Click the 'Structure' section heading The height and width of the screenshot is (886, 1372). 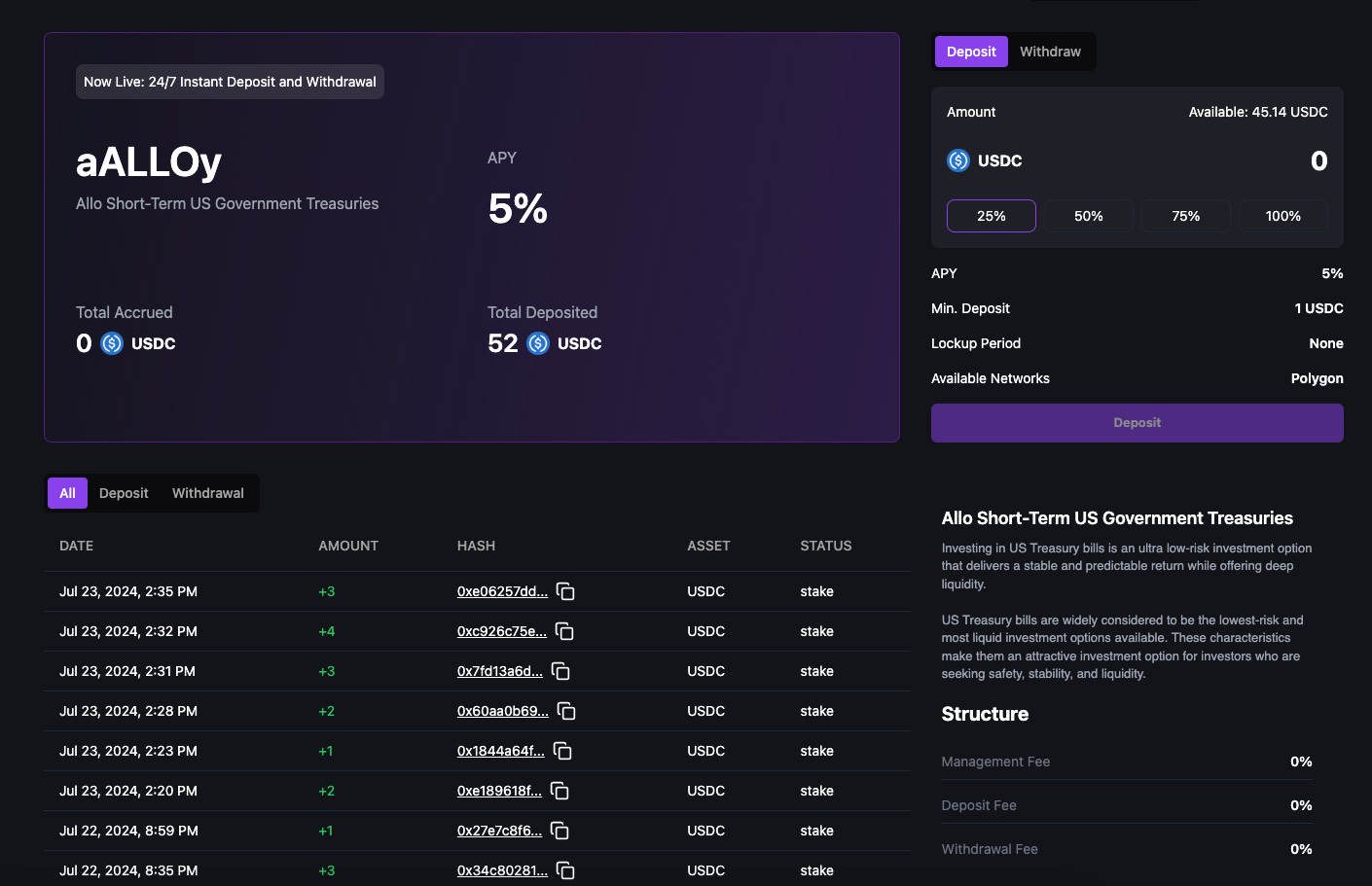(985, 714)
